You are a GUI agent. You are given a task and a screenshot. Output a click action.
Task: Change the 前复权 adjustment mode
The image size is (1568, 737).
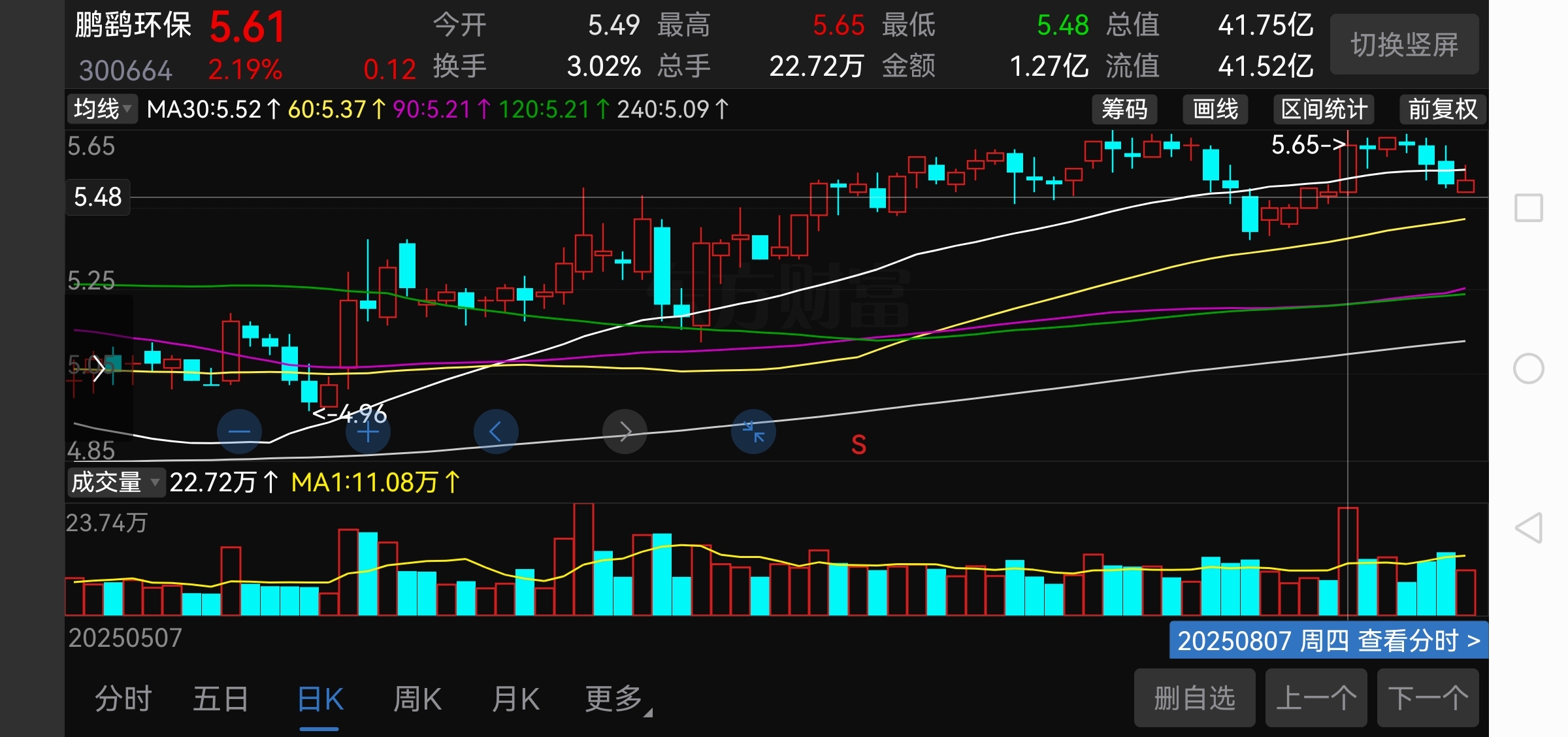1443,109
